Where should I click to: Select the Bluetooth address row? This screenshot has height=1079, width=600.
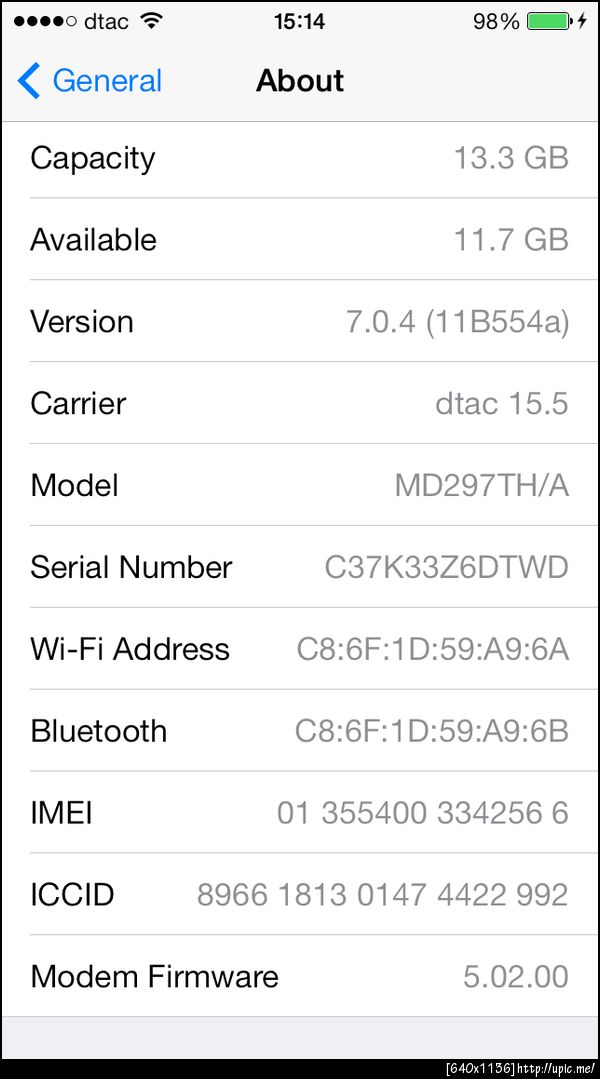tap(300, 731)
